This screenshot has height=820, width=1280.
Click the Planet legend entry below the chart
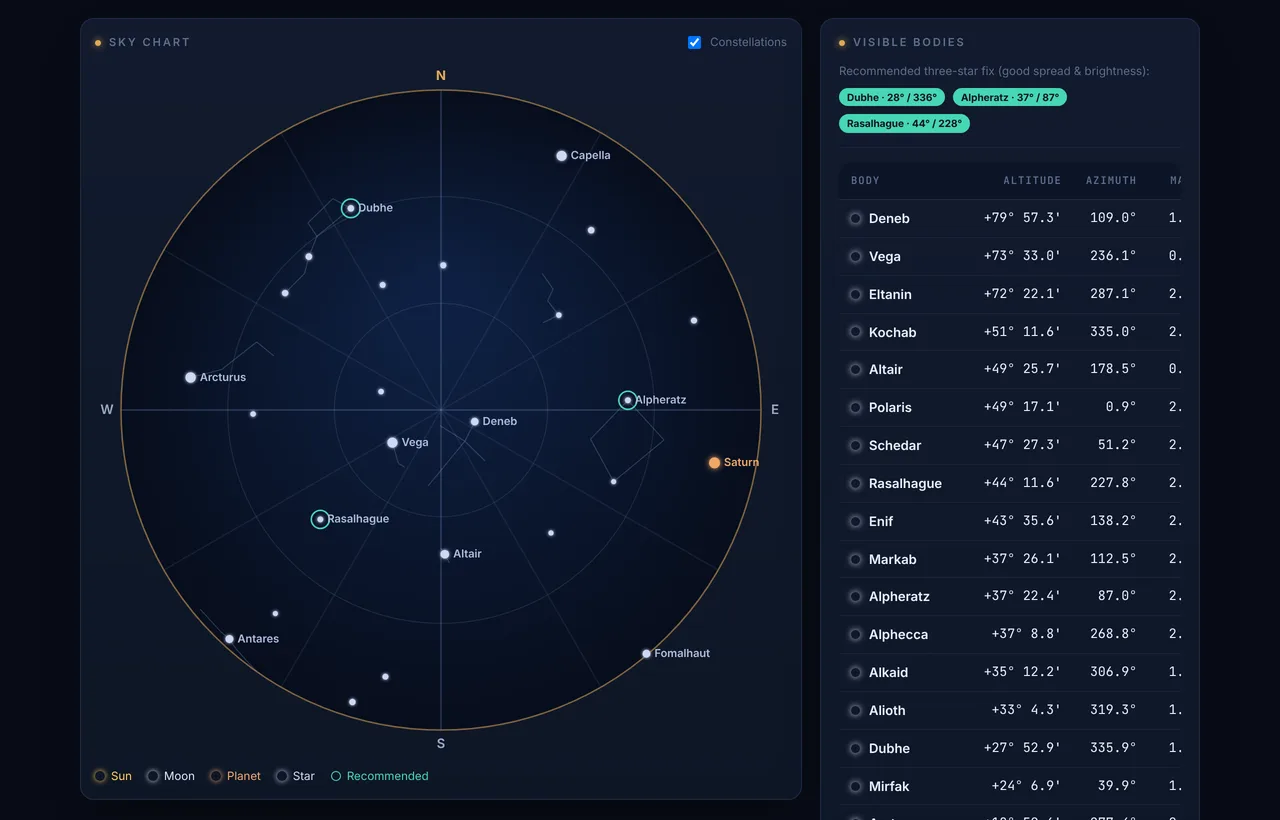[235, 776]
